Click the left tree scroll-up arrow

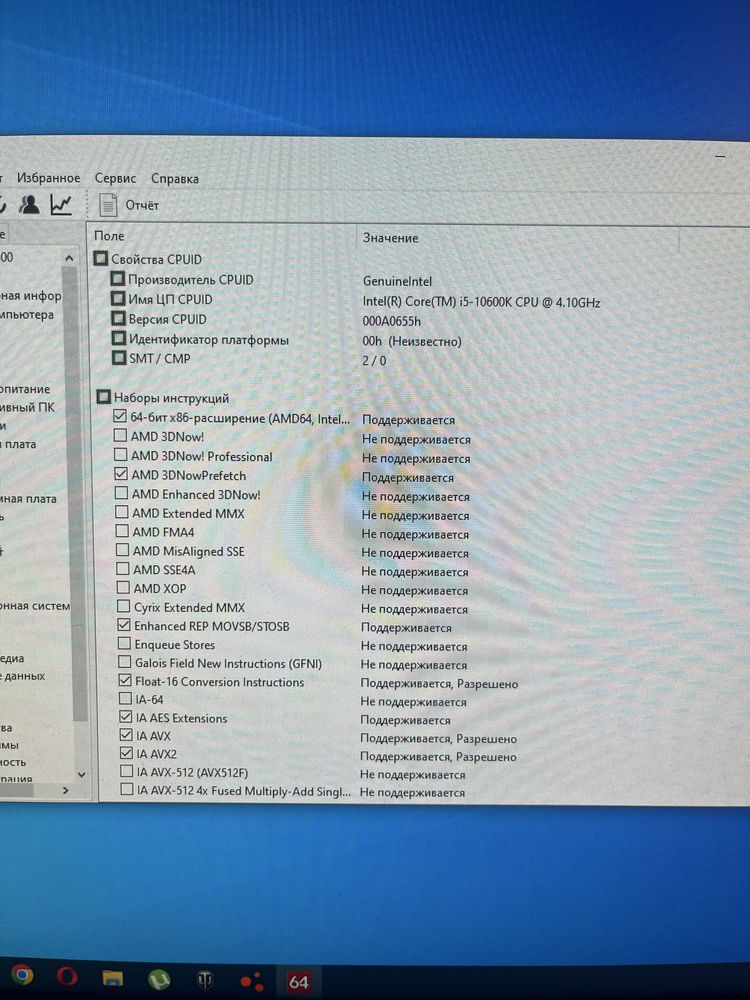pos(69,258)
